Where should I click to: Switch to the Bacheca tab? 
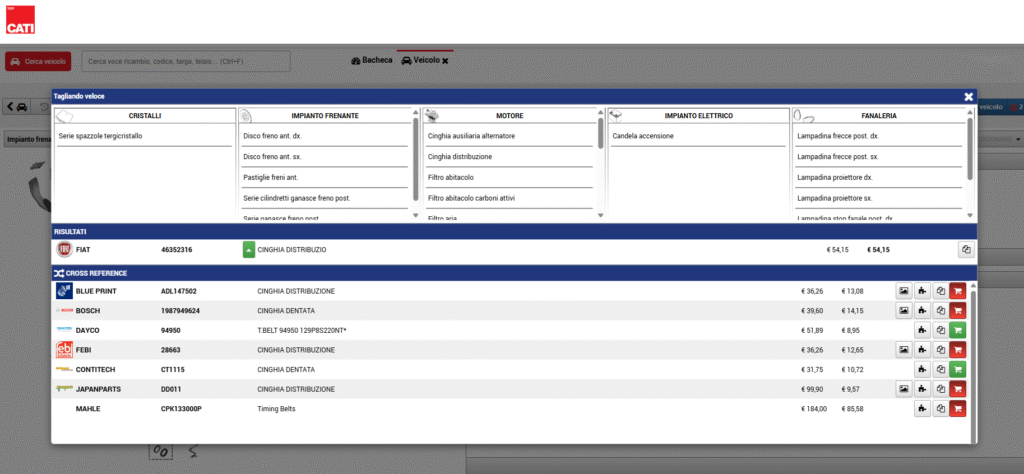372,61
